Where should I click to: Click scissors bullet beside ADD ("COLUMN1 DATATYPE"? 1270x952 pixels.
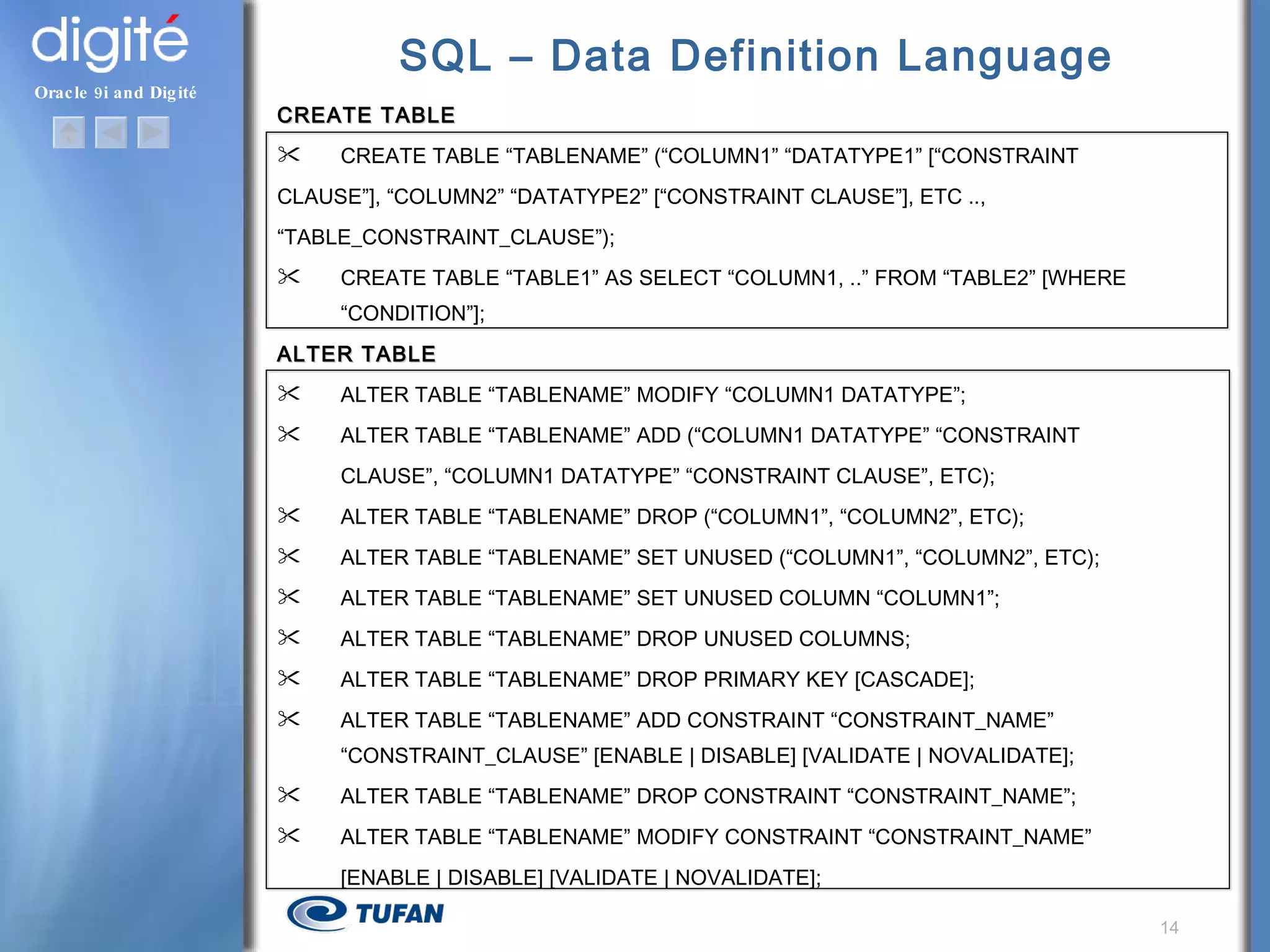(x=289, y=434)
